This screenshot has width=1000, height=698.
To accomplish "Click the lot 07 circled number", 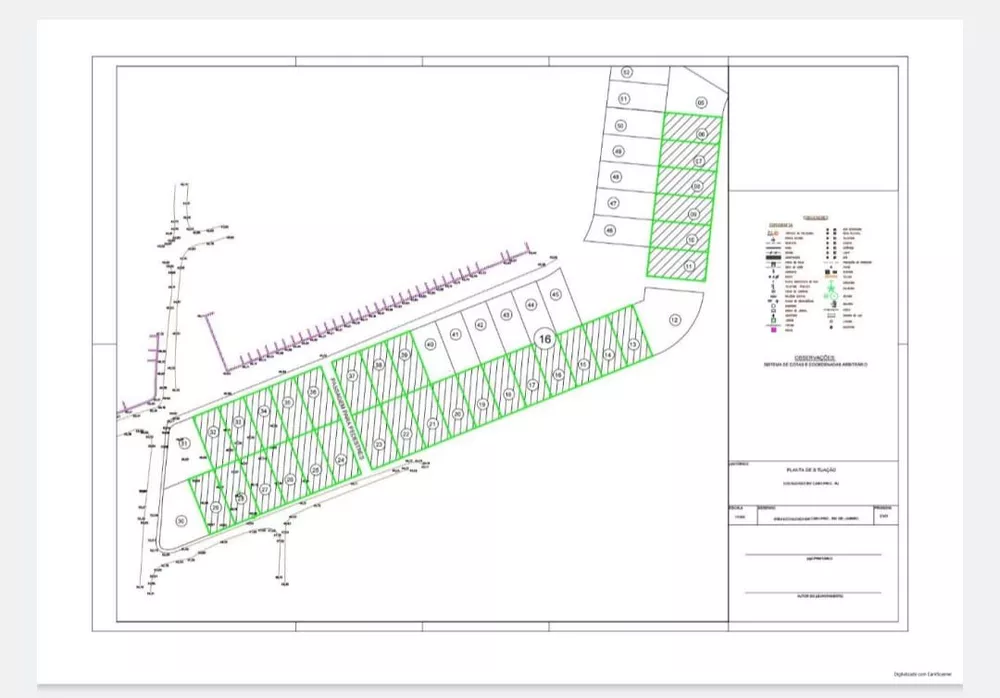I will (699, 161).
